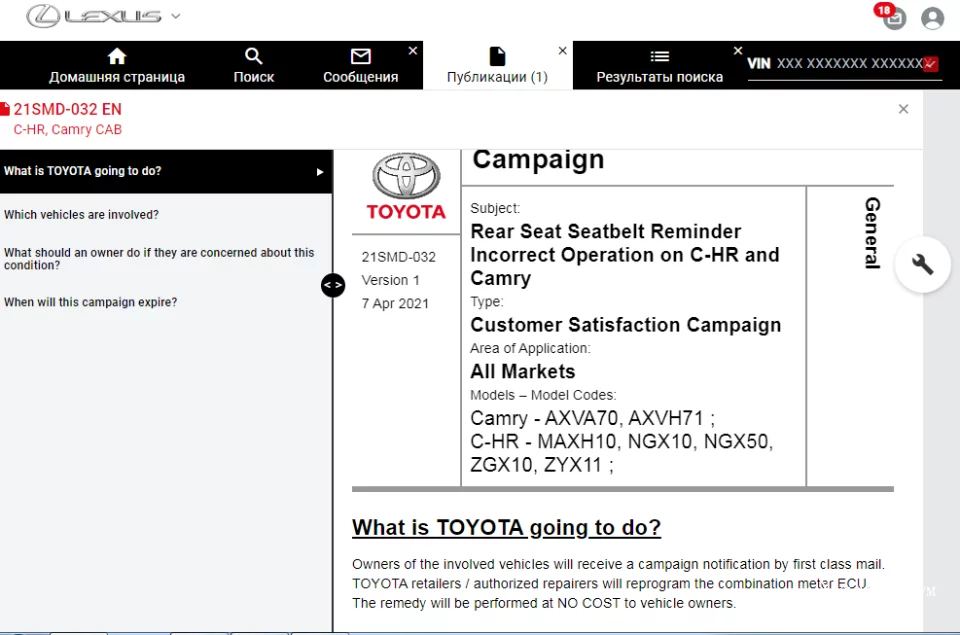Click the 'Customer Satisfaction Campaign' type text

(x=626, y=325)
